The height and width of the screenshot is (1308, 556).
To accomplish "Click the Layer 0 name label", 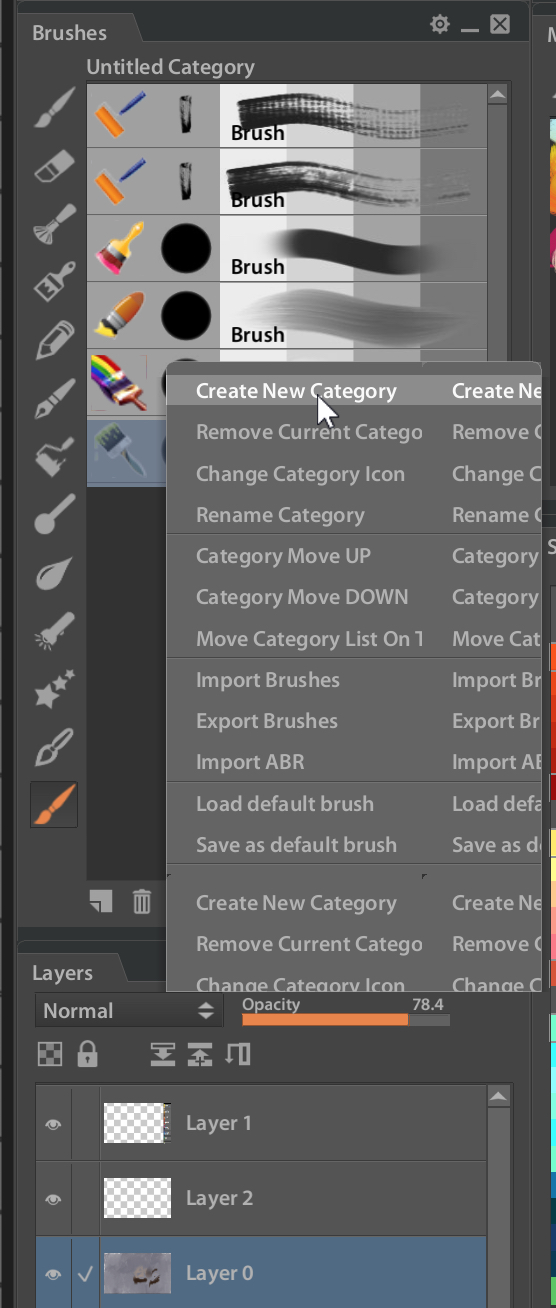I will click(x=219, y=1273).
